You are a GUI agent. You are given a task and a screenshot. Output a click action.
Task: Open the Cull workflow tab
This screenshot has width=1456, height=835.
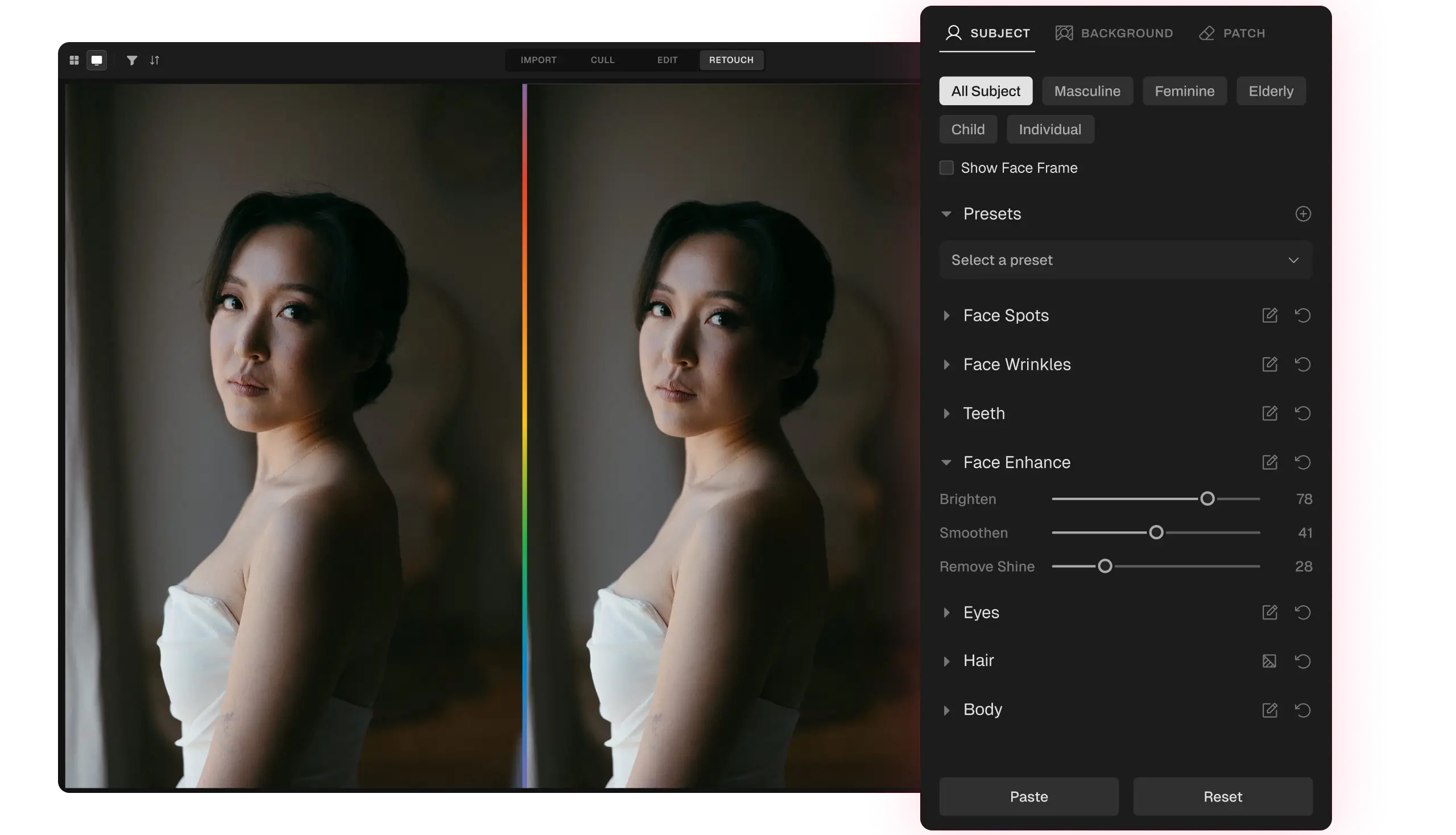604,60
